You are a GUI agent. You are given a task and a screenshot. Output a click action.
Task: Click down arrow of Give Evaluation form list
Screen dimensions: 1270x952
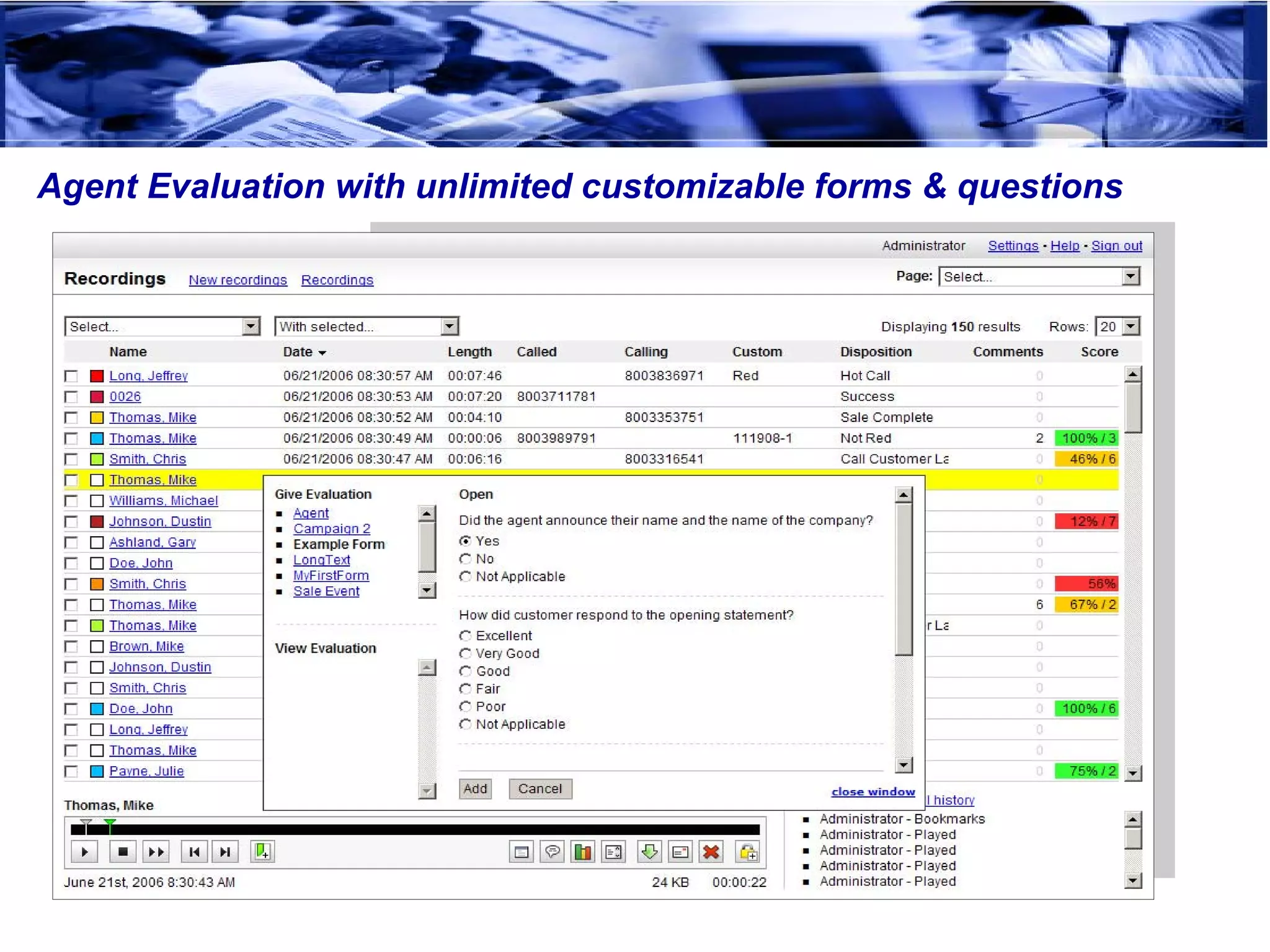427,590
